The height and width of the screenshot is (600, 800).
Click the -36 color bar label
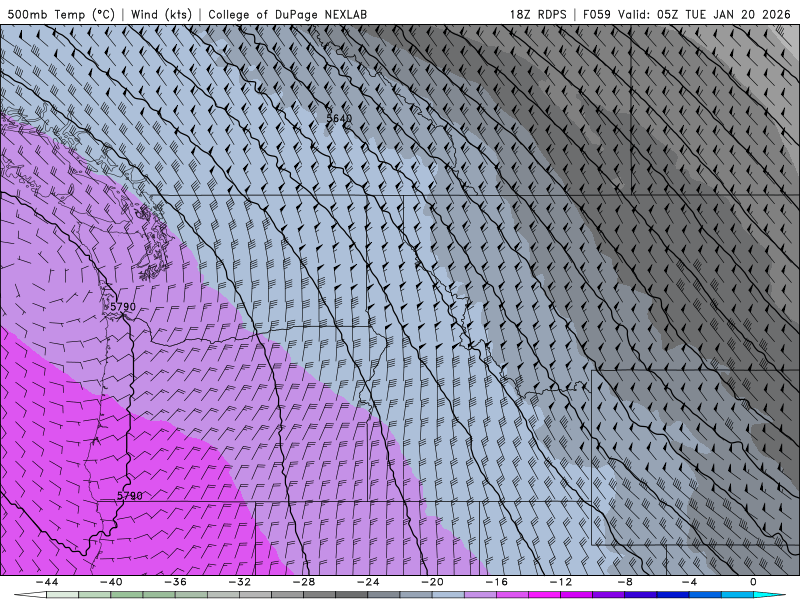coord(175,582)
